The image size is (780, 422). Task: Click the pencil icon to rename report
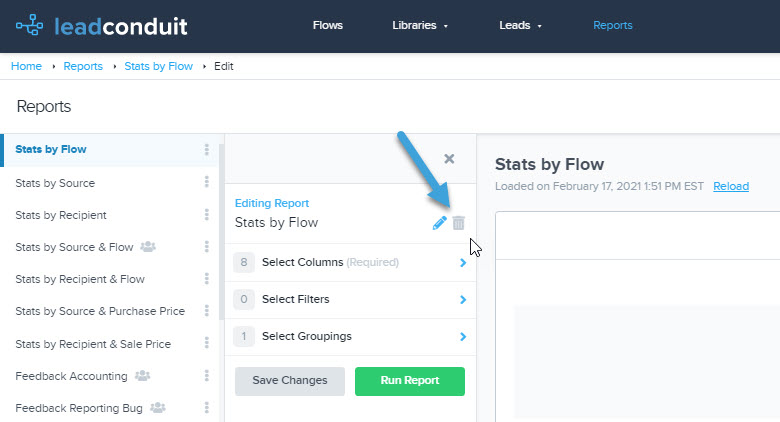[x=439, y=223]
